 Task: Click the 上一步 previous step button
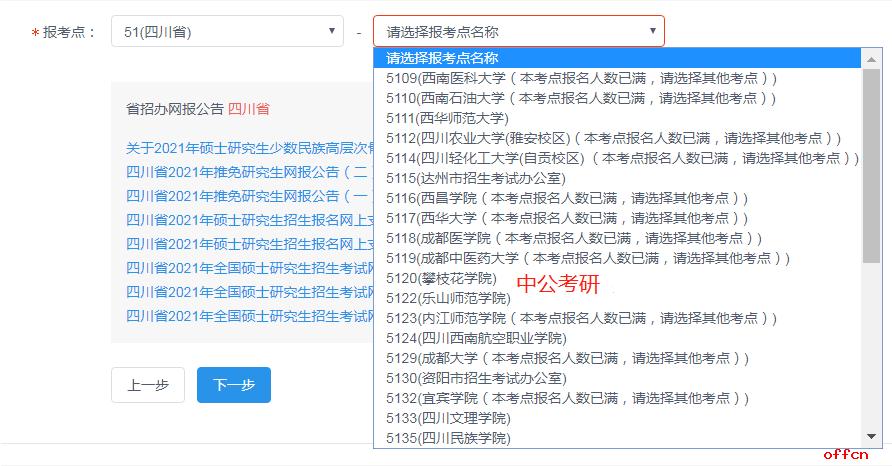(147, 385)
